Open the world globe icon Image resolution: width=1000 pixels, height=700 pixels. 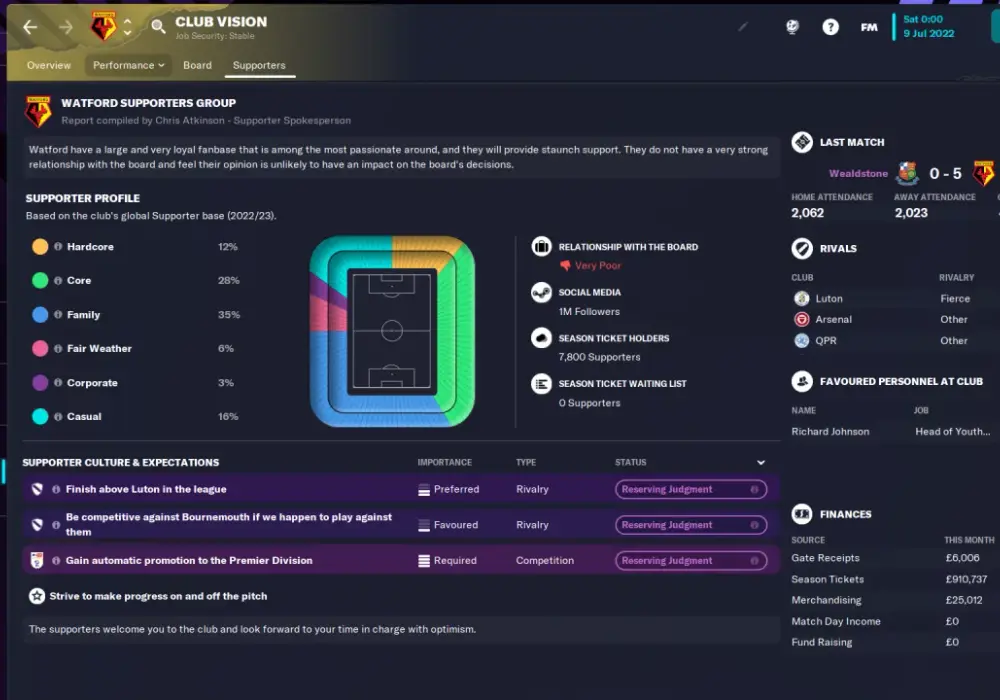pos(792,27)
